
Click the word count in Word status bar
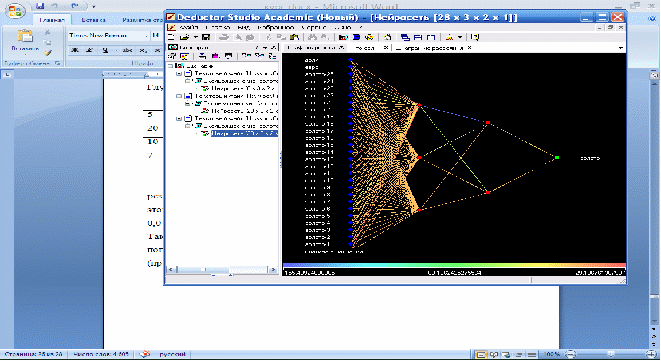(x=101, y=354)
